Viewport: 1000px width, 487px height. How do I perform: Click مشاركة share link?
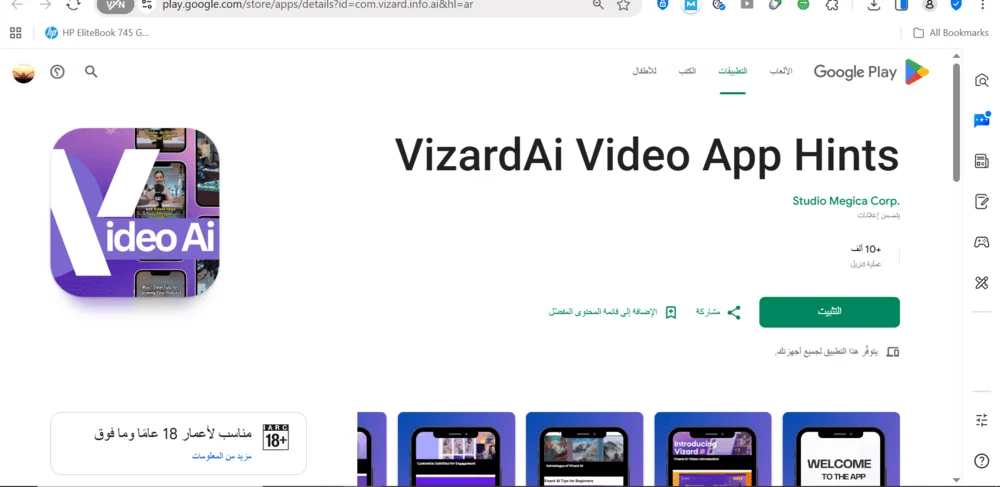708,312
